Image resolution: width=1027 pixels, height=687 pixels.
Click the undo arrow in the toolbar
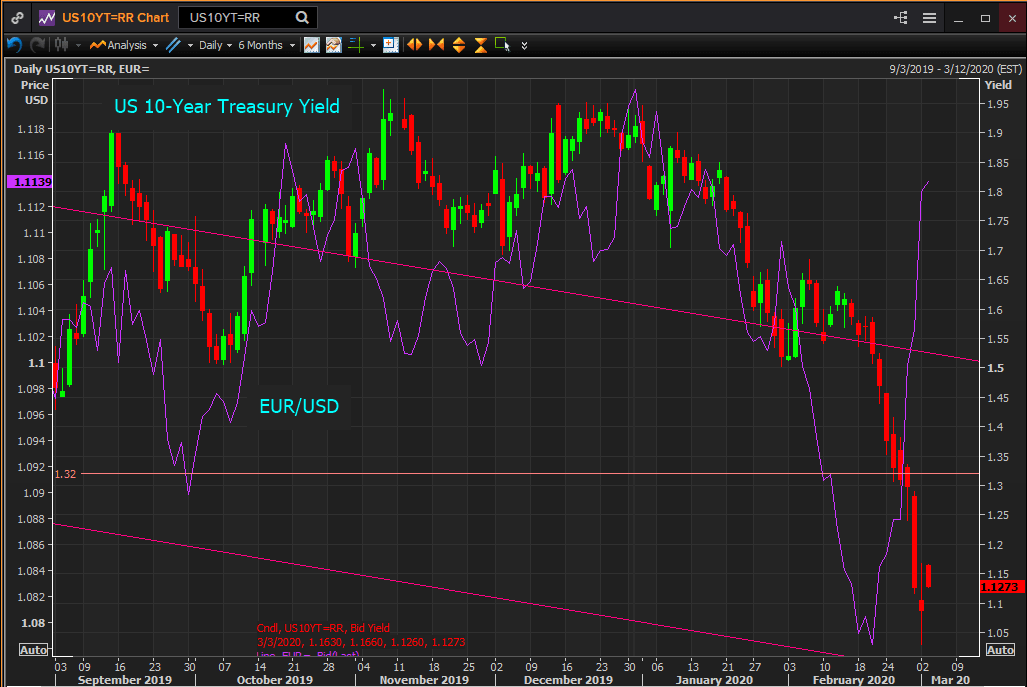(14, 45)
